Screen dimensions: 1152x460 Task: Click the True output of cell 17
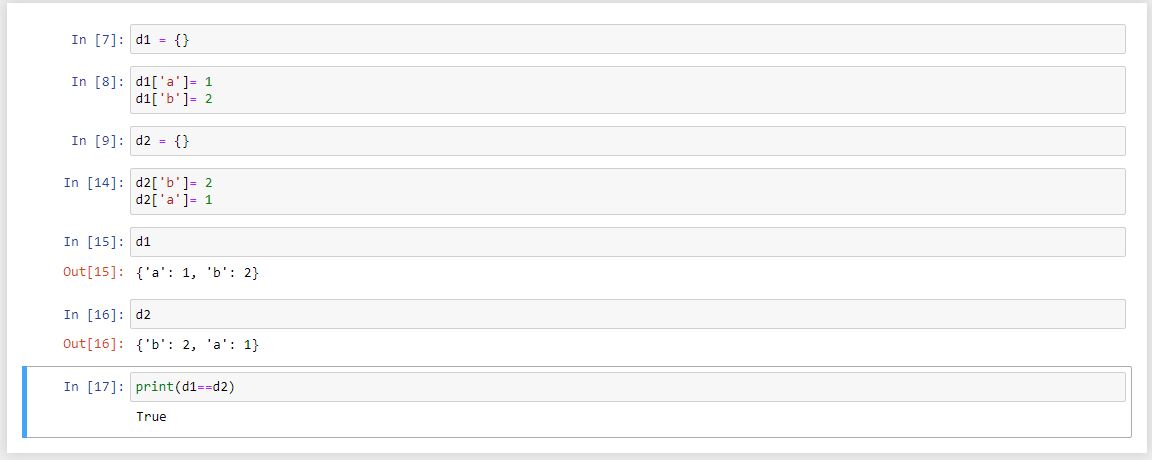pyautogui.click(x=152, y=416)
